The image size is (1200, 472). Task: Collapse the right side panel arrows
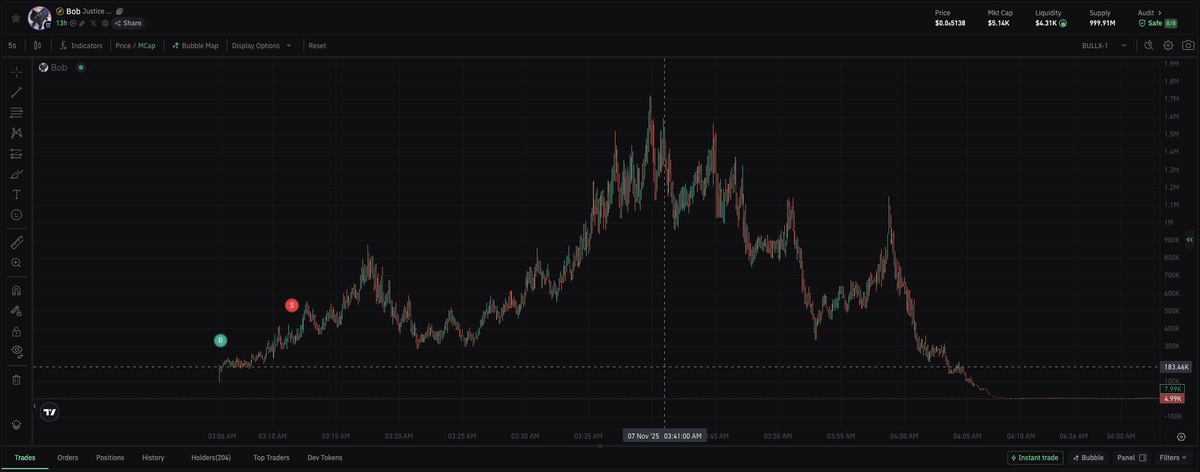click(x=1190, y=240)
